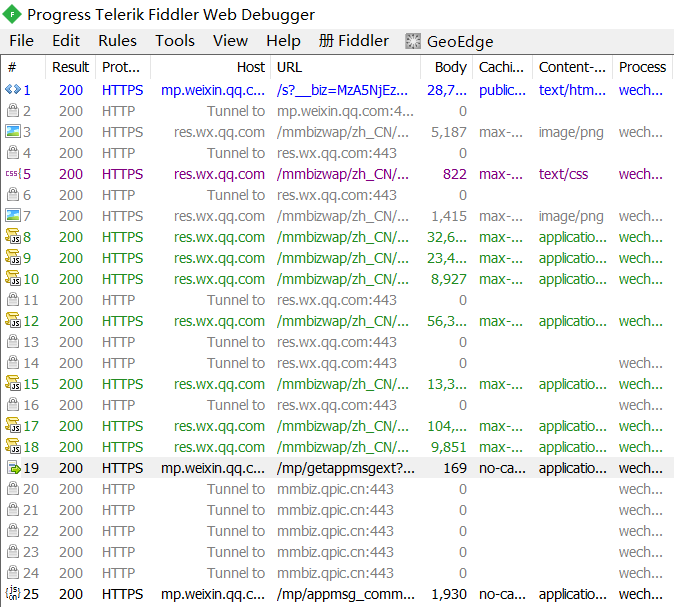This screenshot has width=674, height=607.
Task: Click body size 5,187 in session 3
Action: coord(449,132)
